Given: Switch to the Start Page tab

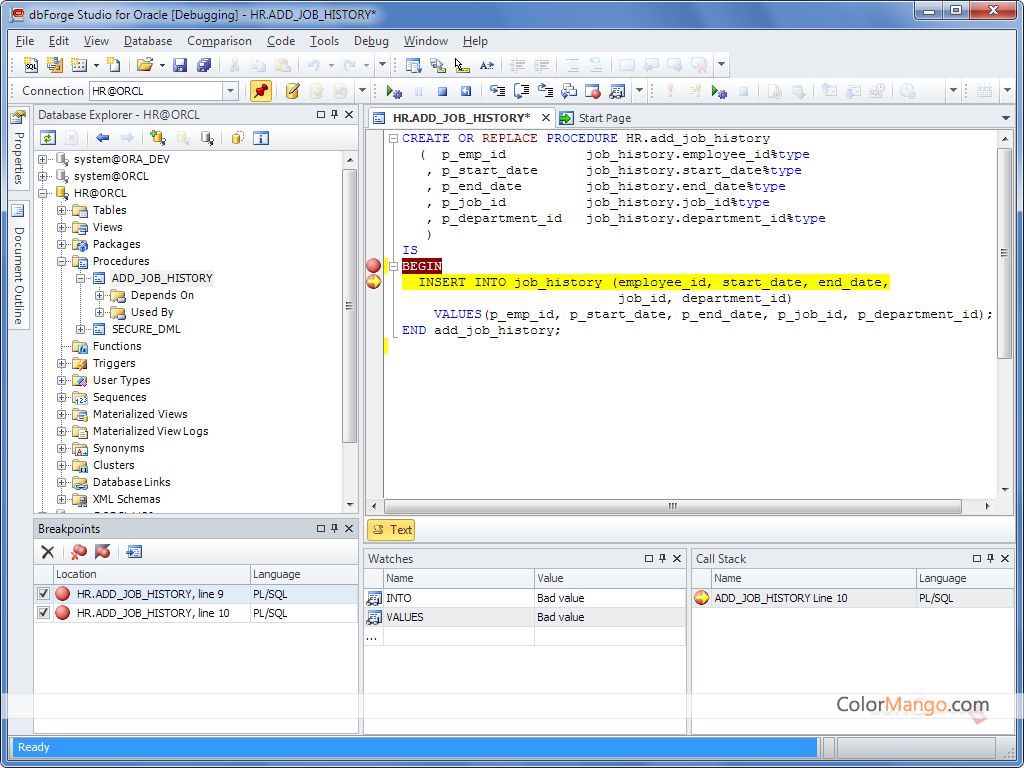Looking at the screenshot, I should pyautogui.click(x=597, y=118).
